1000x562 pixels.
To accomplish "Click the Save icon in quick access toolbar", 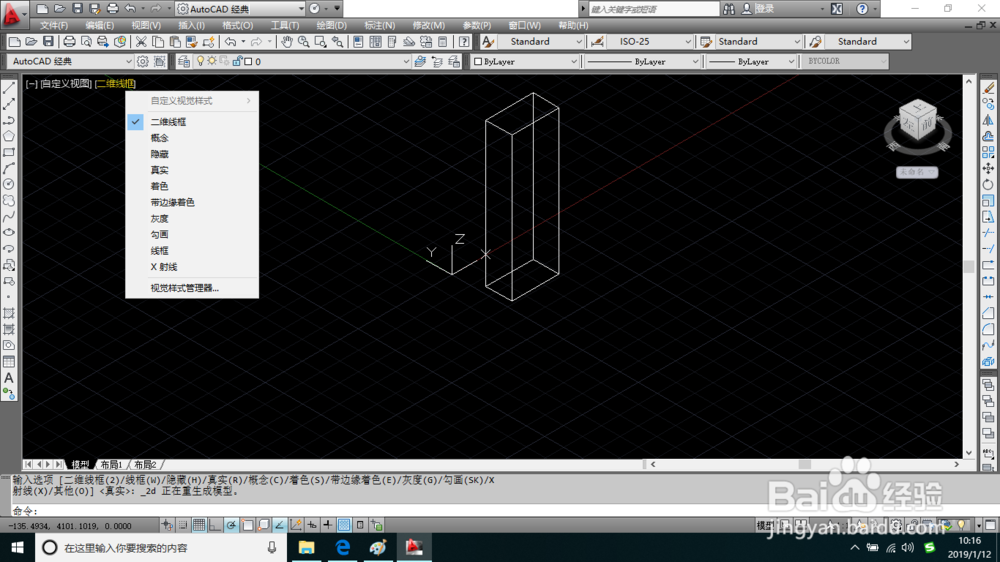I will 77,9.
